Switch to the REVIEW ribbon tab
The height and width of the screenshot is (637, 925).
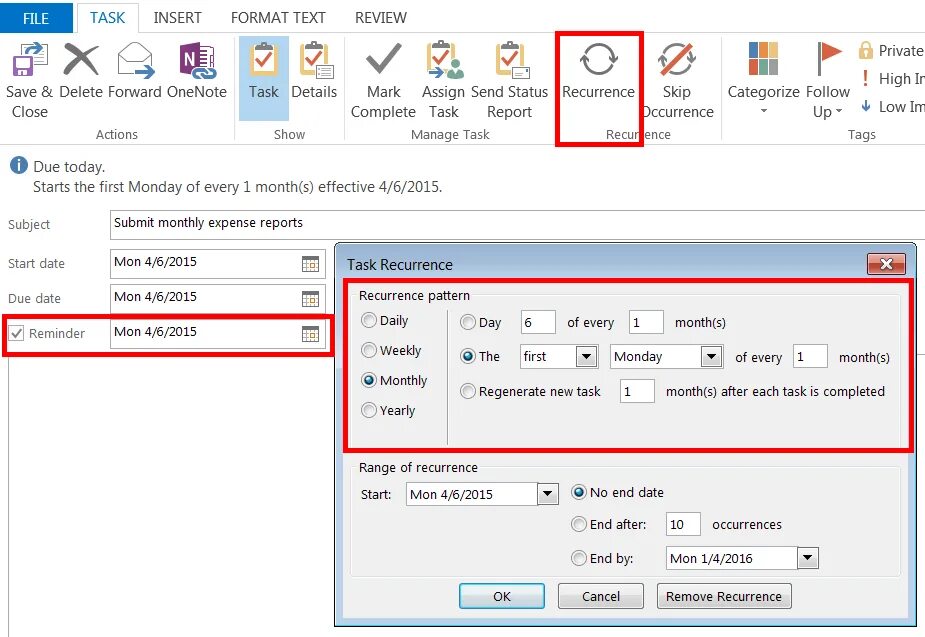(x=381, y=18)
